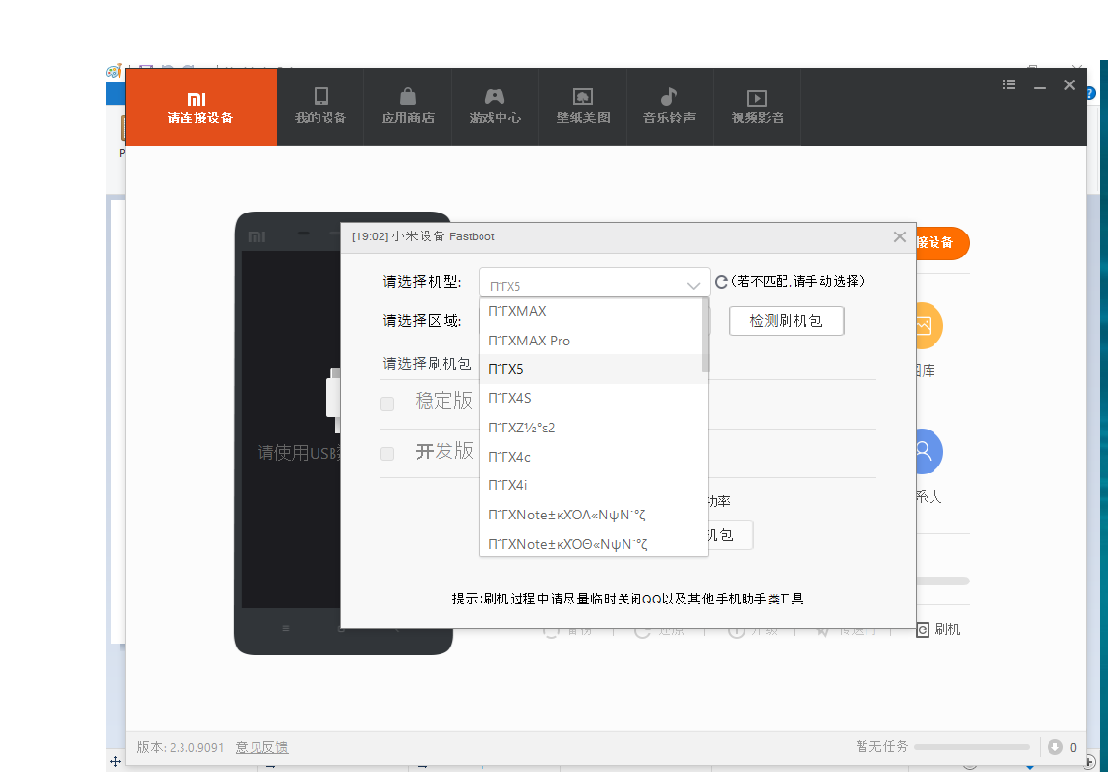
Task: Enable the 稳定版 checkbox
Action: point(387,404)
